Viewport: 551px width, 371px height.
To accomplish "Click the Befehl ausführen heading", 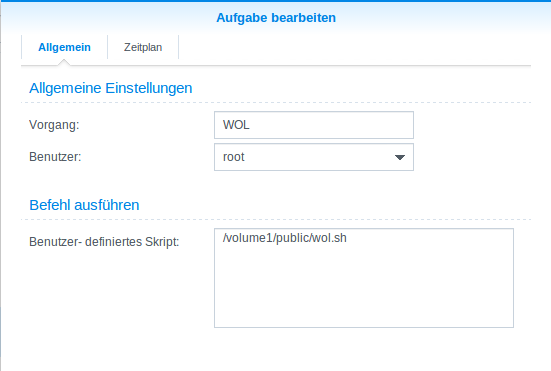I will click(x=84, y=205).
